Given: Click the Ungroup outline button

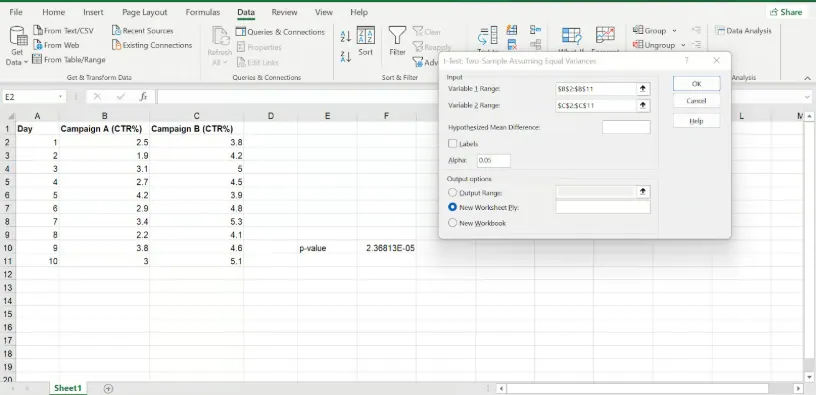Looking at the screenshot, I should 654,45.
